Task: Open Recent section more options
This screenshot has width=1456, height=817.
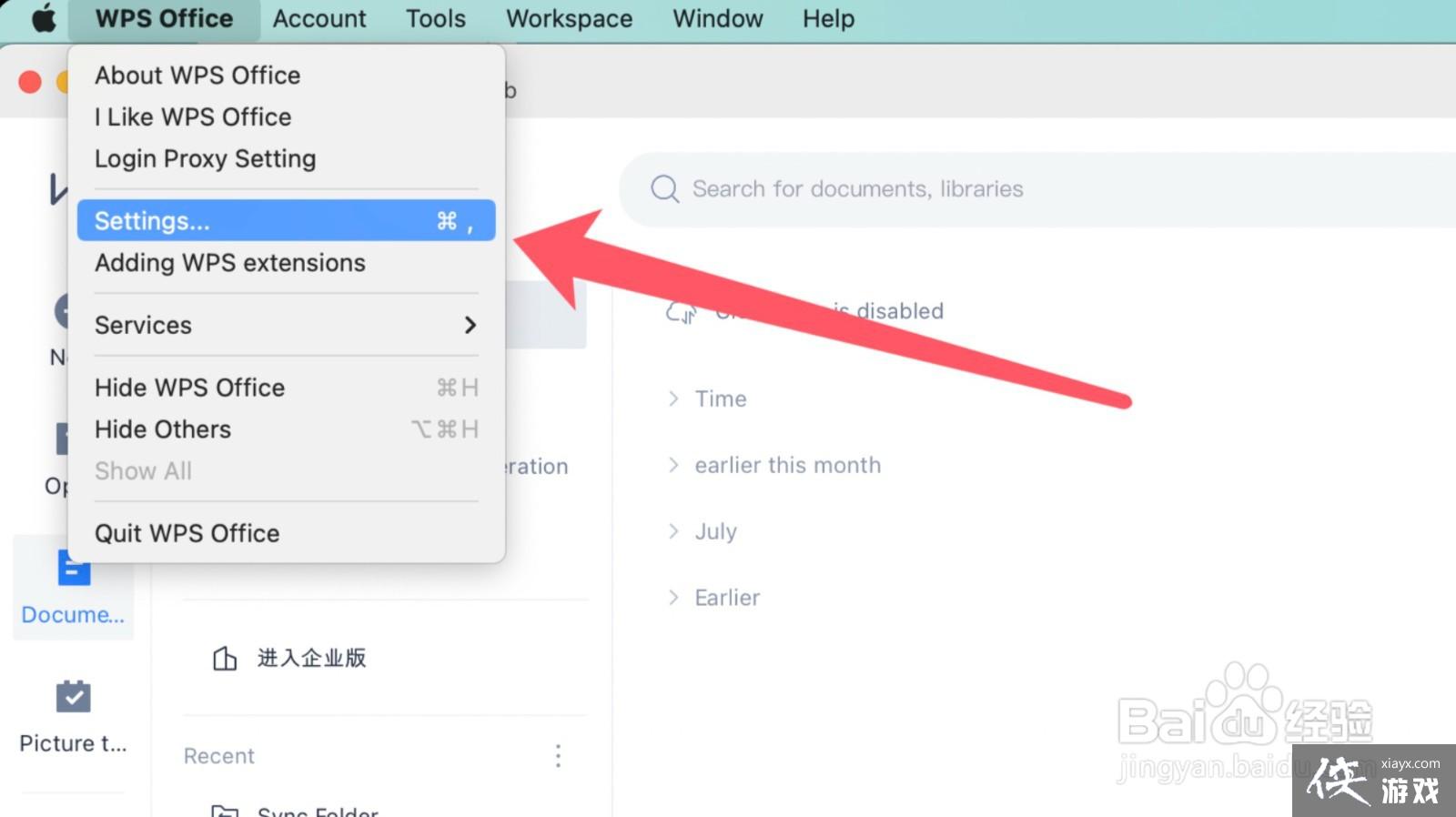Action: point(558,756)
